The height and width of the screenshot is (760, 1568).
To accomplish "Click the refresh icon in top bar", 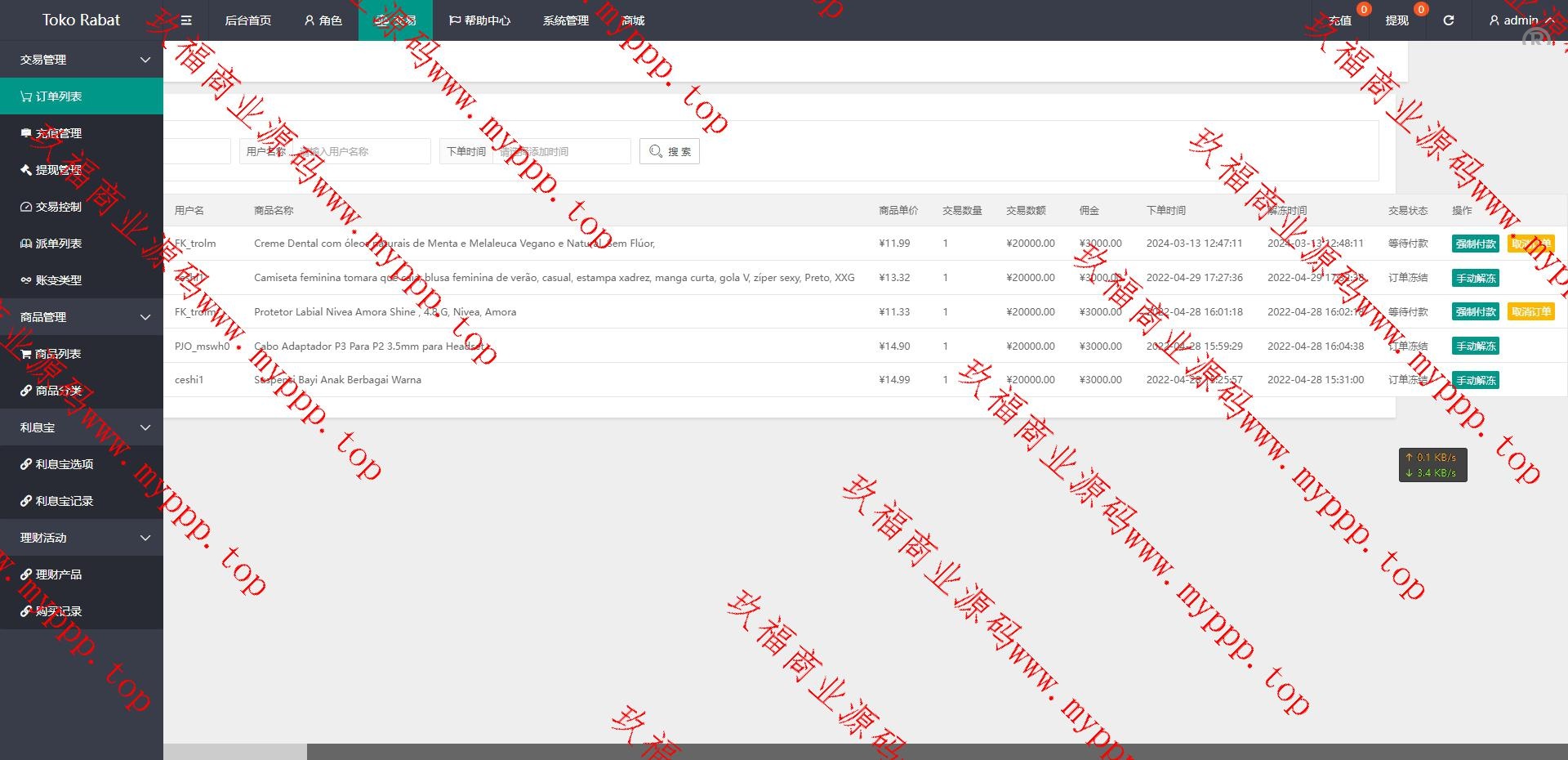I will tap(1448, 20).
